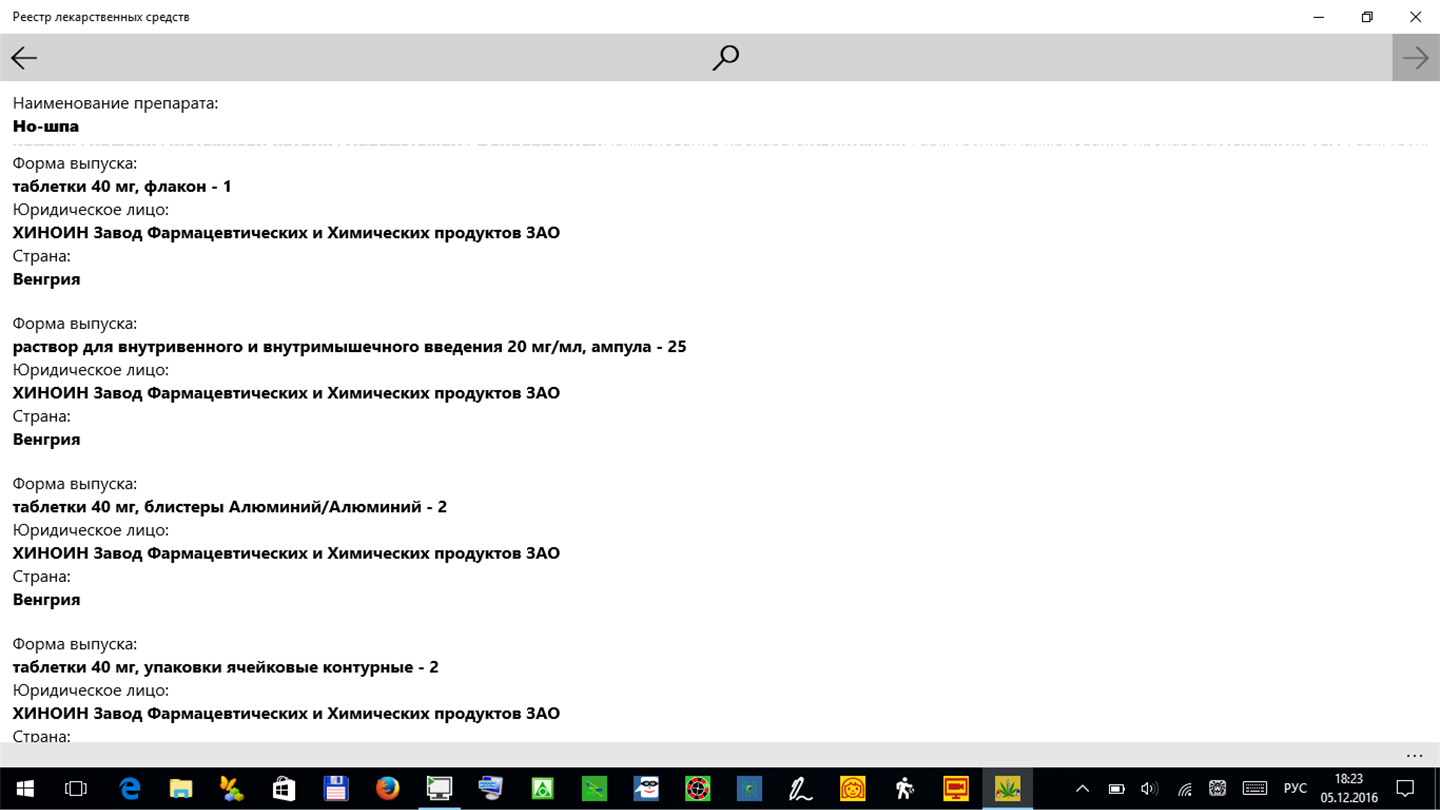Image resolution: width=1440 pixels, height=810 pixels.
Task: Open the Action Center notifications icon
Action: 1405,789
